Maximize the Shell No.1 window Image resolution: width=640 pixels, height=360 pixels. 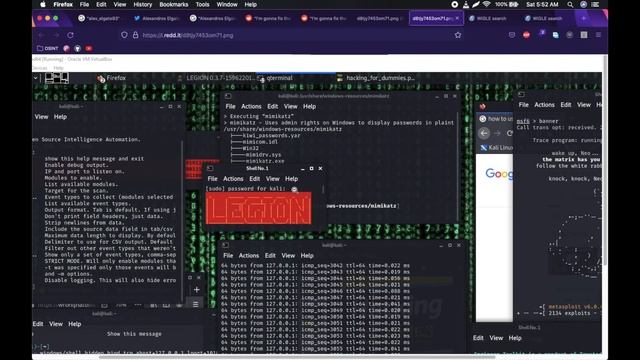pyautogui.click(x=311, y=168)
